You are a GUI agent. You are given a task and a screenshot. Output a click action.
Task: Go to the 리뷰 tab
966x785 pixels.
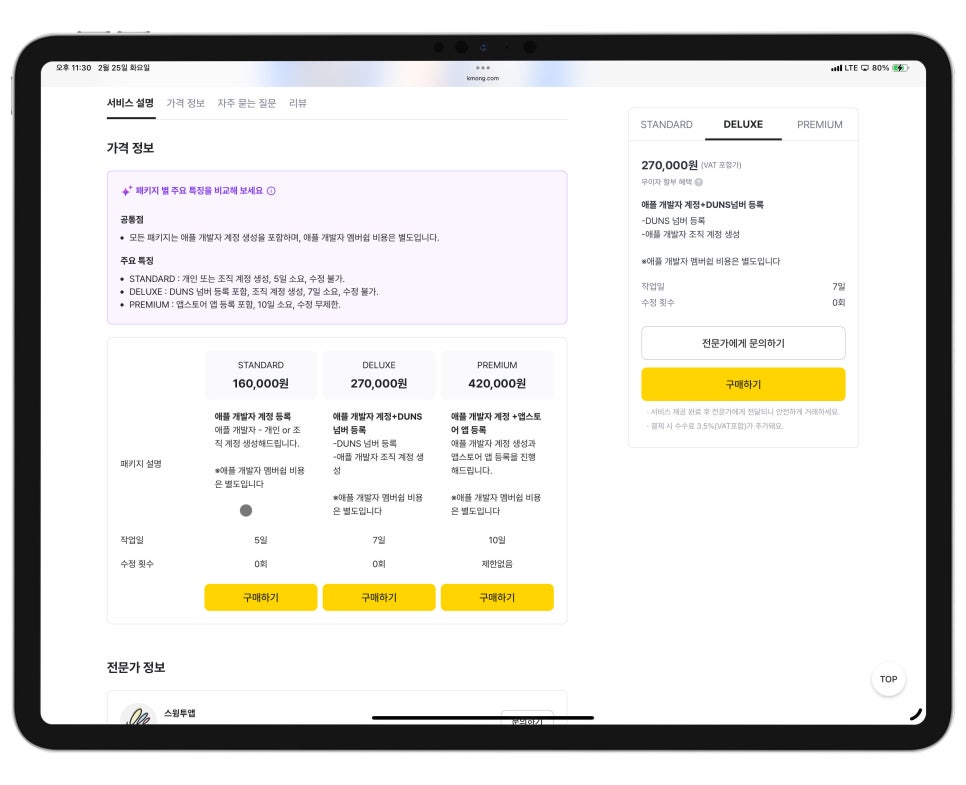(298, 103)
